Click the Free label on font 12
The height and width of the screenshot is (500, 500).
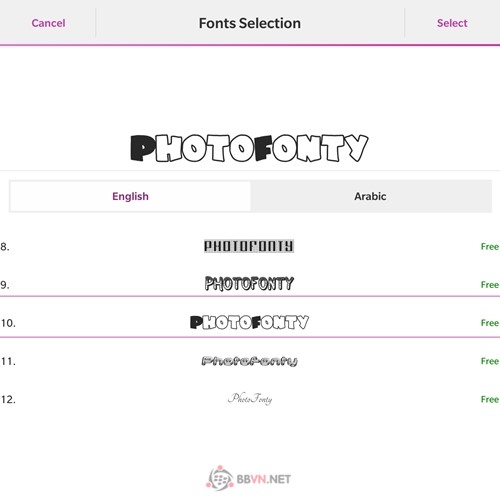pos(490,399)
